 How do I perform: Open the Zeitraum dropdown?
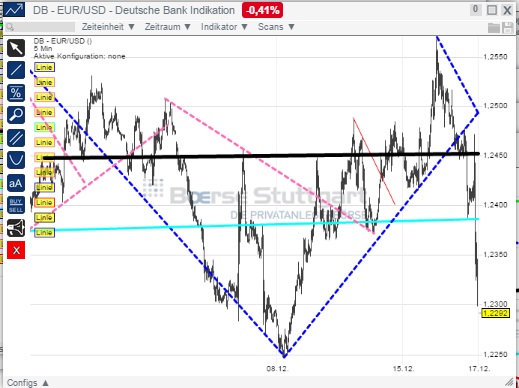click(168, 27)
